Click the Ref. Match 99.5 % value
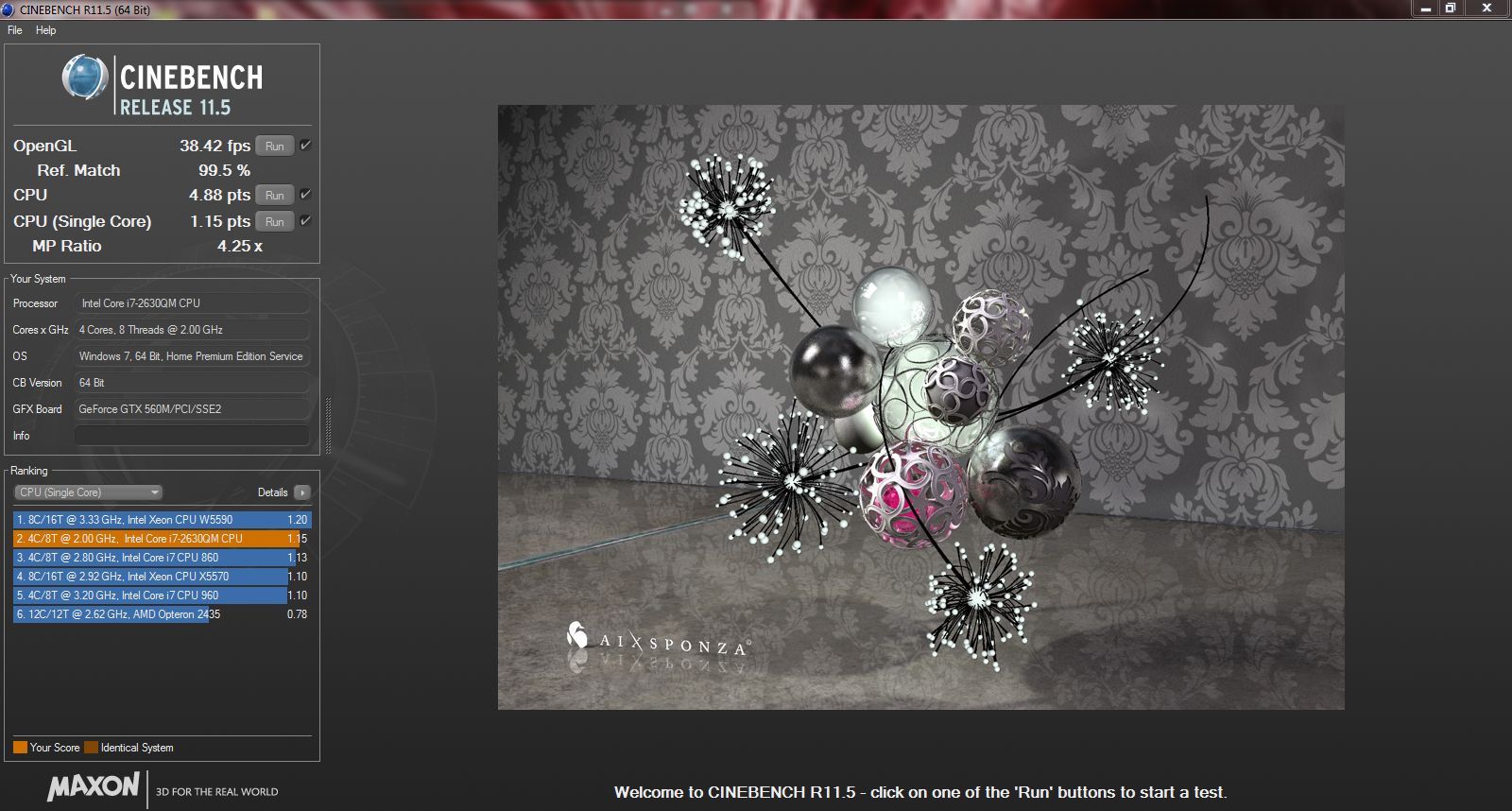 224,170
